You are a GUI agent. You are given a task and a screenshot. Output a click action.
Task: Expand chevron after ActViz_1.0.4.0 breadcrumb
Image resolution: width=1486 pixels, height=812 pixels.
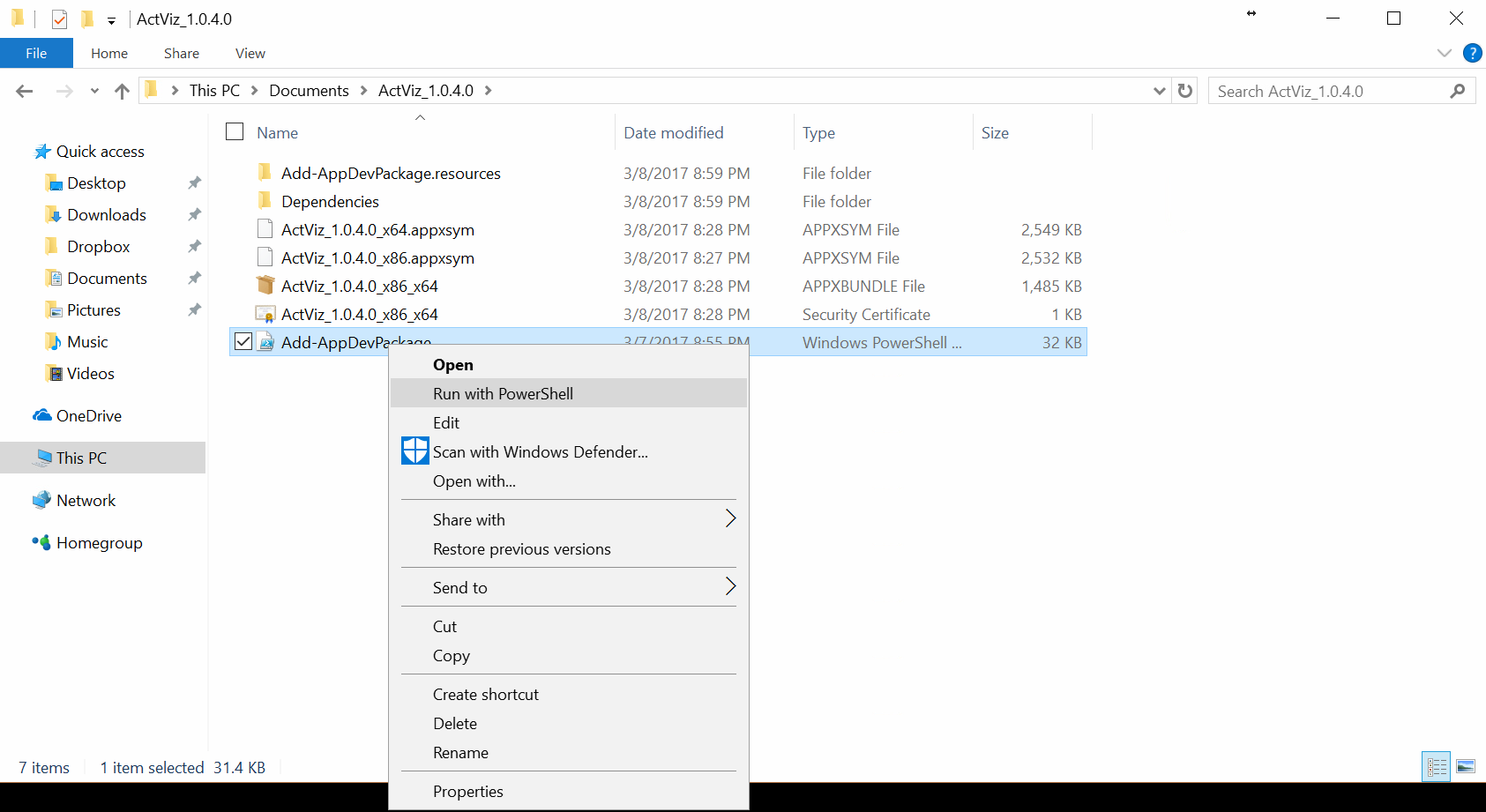pos(489,91)
